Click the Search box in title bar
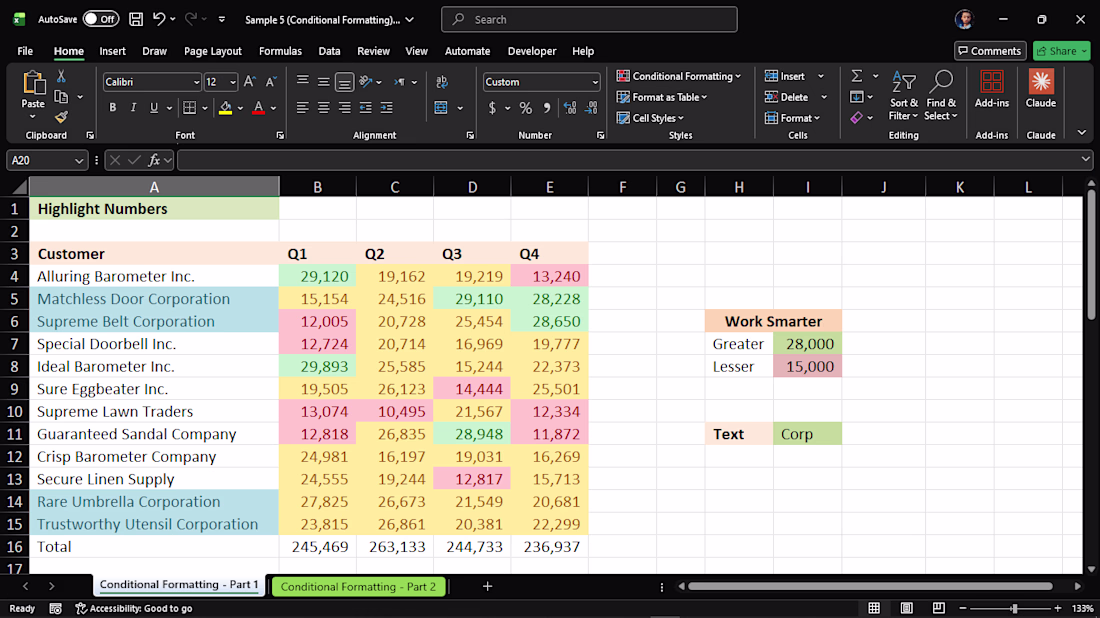This screenshot has height=618, width=1100. (589, 20)
